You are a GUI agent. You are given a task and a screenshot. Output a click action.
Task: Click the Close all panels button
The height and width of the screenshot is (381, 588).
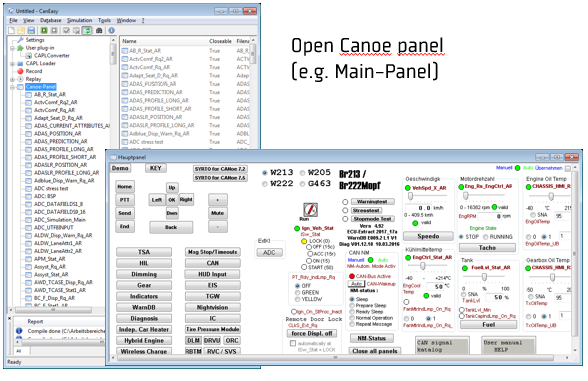coord(375,351)
